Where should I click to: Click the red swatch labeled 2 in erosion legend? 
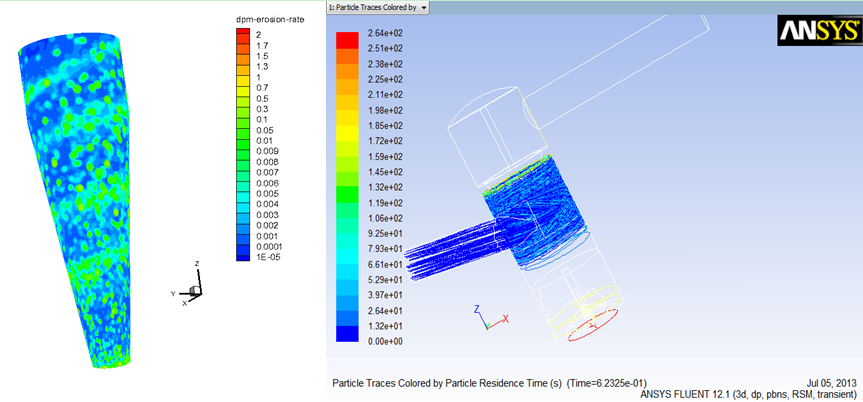click(x=242, y=34)
